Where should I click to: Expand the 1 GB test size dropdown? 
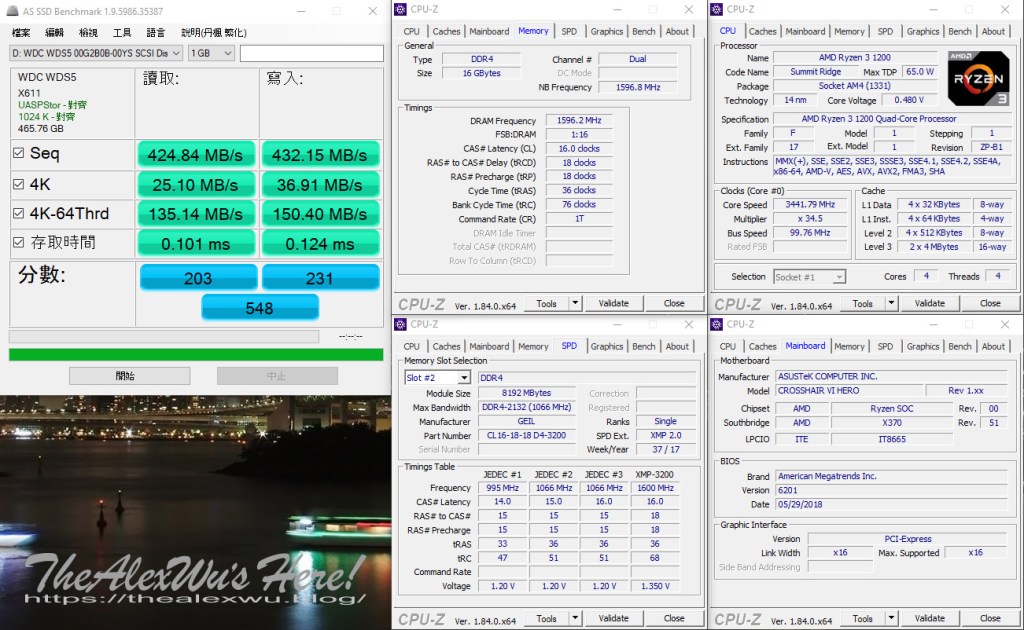(x=210, y=53)
